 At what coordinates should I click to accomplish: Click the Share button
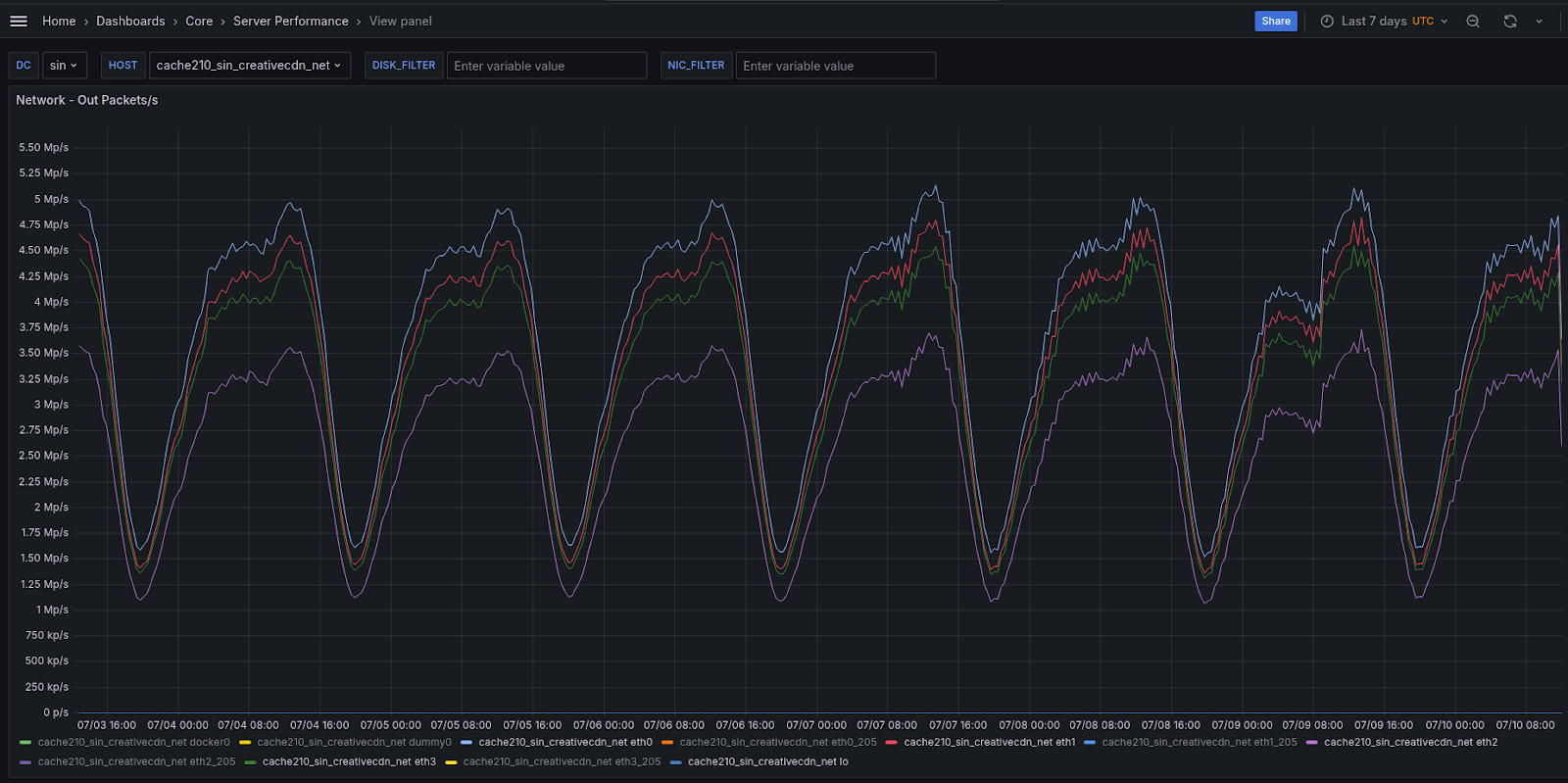click(x=1276, y=21)
